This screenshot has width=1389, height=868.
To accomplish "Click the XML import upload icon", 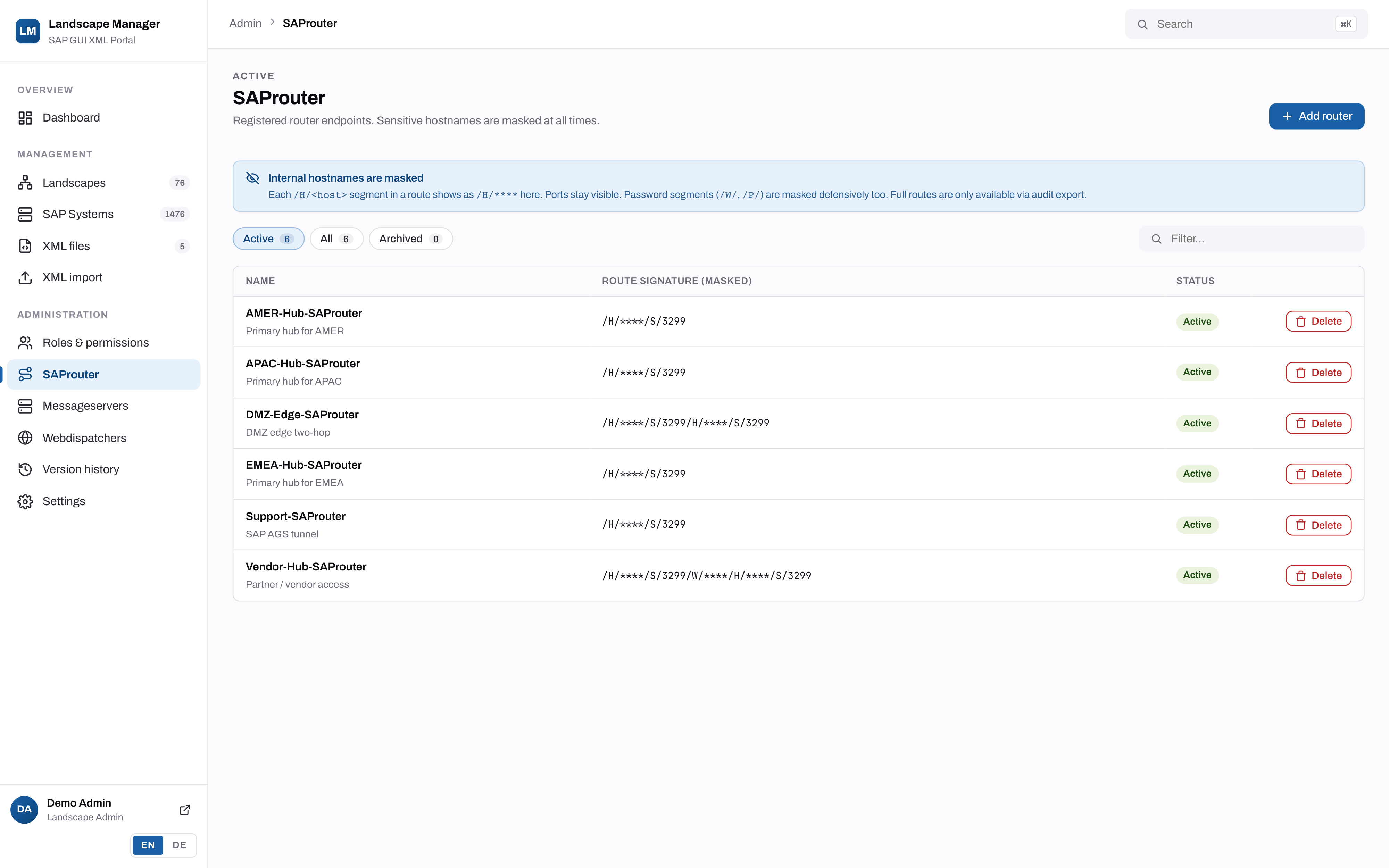I will 25,277.
